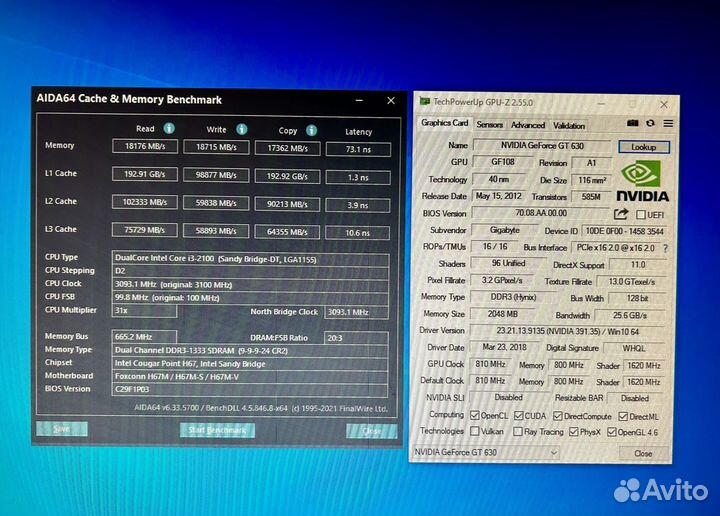Image resolution: width=720 pixels, height=516 pixels.
Task: Toggle the OpenCL checkbox
Action: point(475,415)
